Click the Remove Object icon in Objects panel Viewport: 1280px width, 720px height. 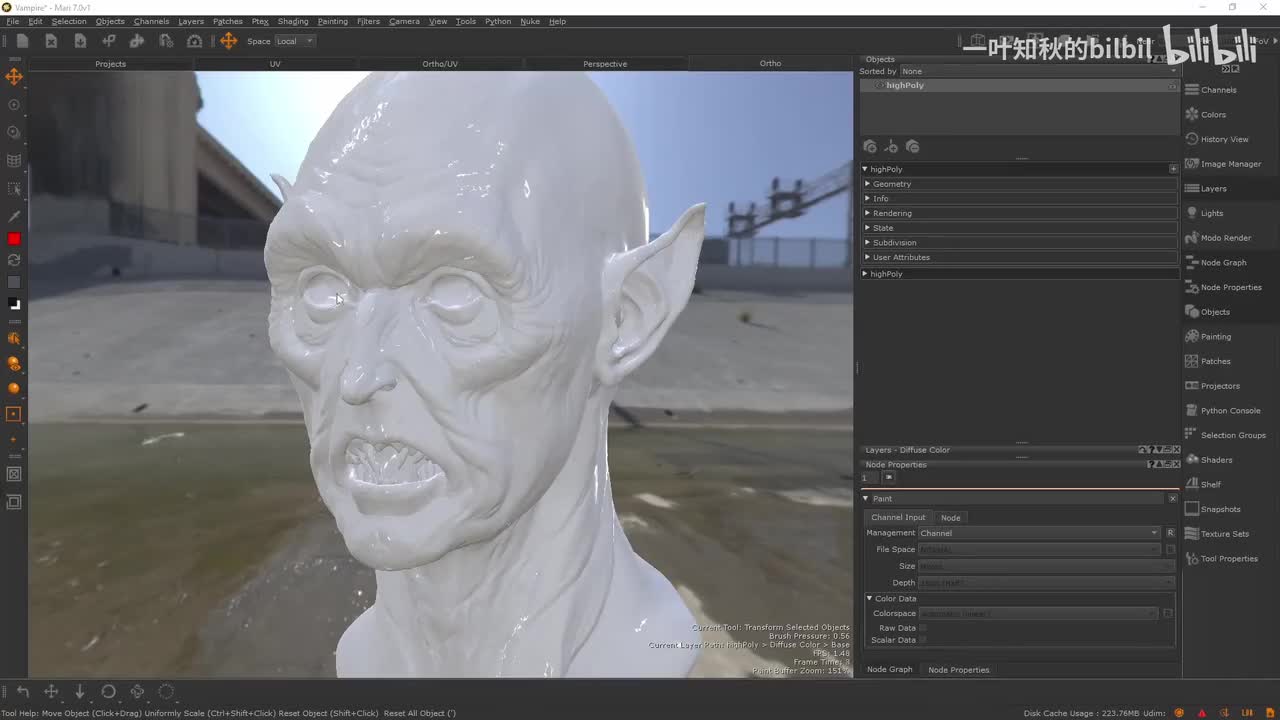coord(912,147)
